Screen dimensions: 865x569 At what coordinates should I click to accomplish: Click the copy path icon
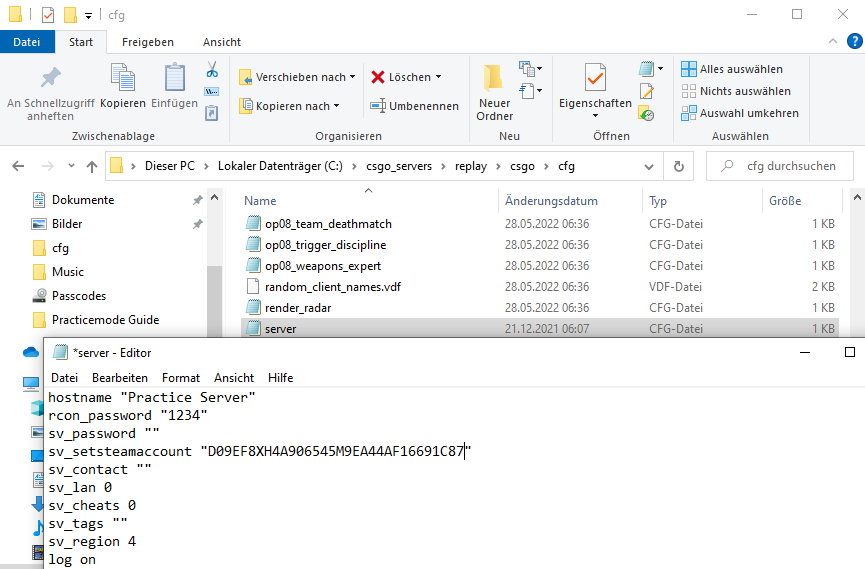[x=212, y=92]
